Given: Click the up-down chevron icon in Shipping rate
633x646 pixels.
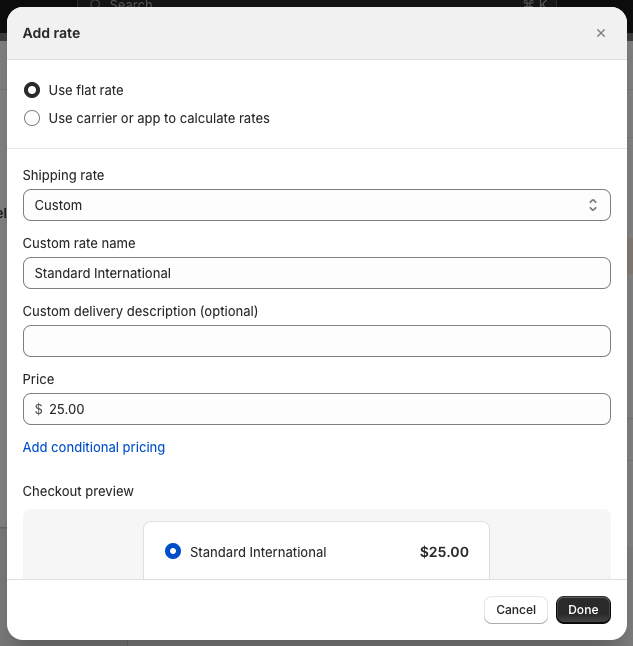Looking at the screenshot, I should [592, 205].
